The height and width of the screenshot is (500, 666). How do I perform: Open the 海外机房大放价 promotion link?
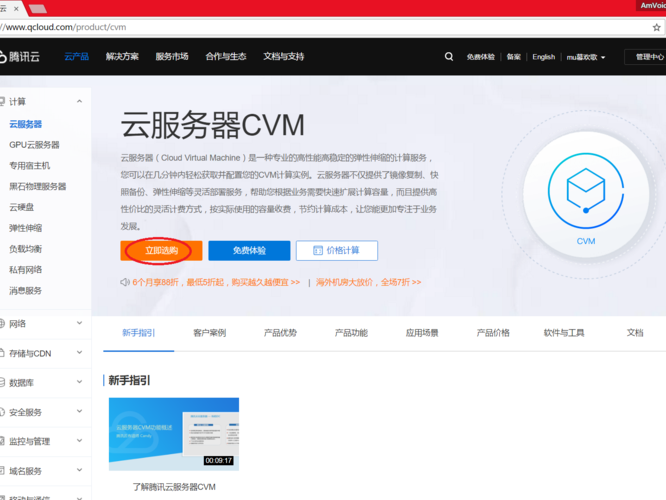(368, 282)
